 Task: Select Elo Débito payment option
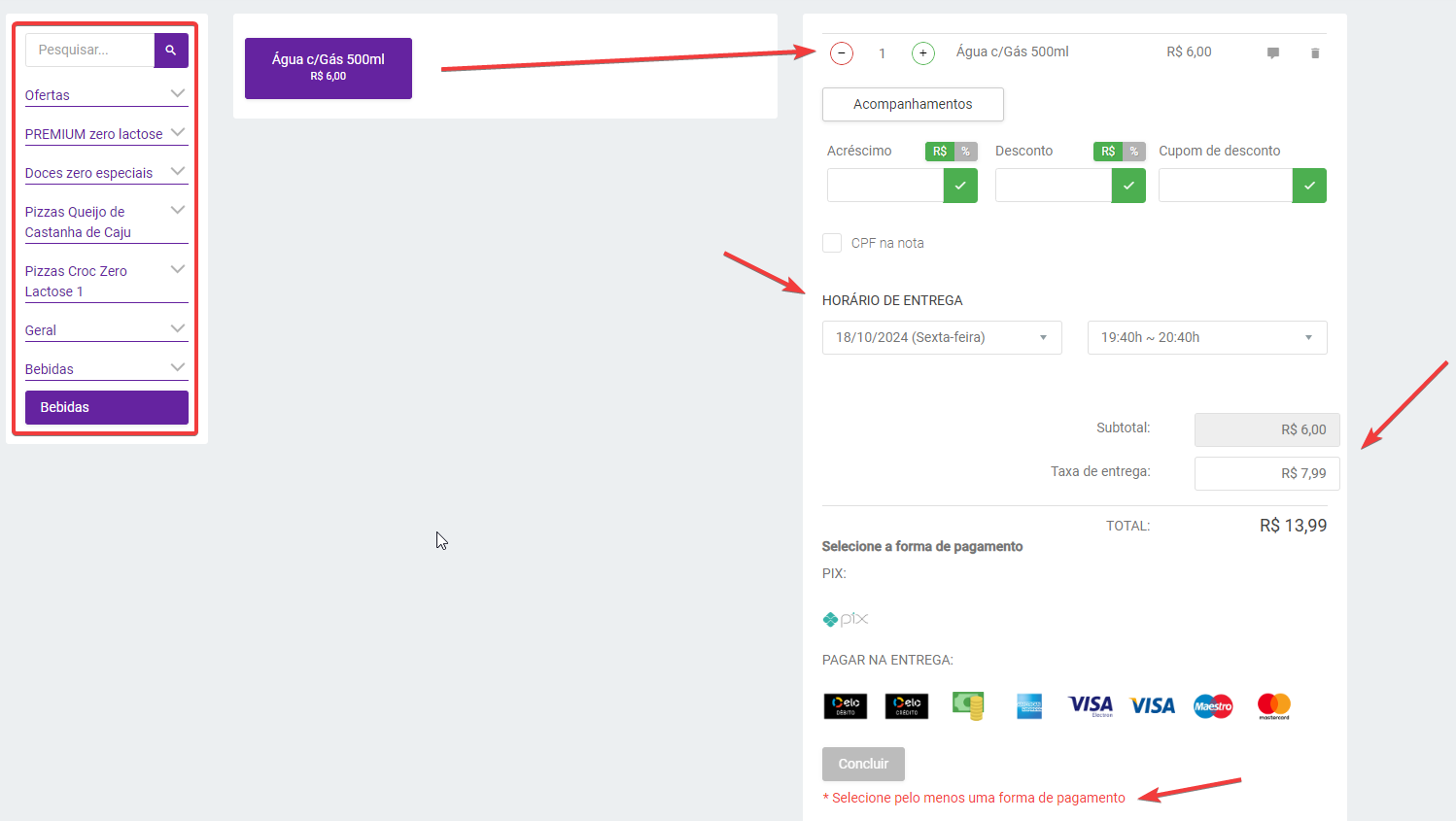845,705
